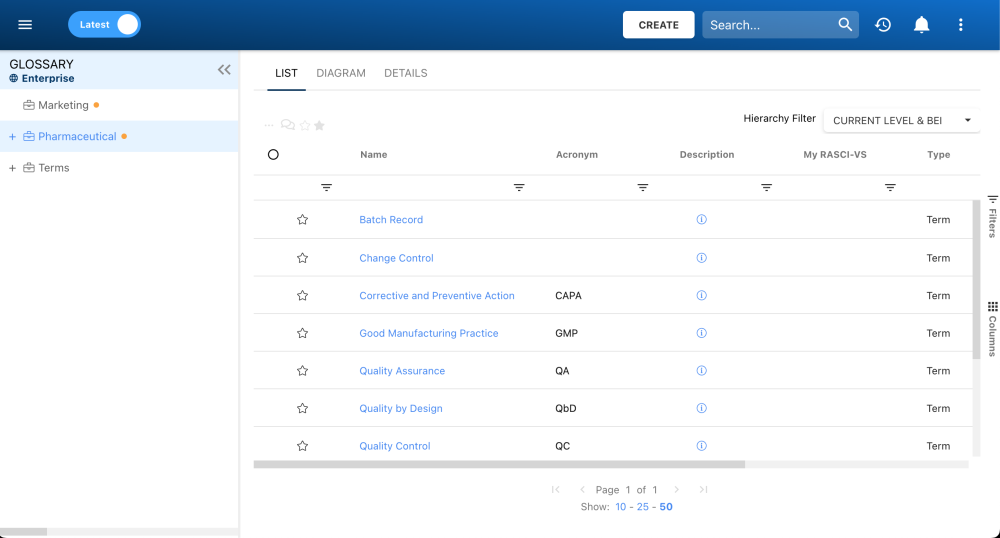Click the table's horizontal scrollbar
Screen dimensions: 1000x538
(x=500, y=464)
